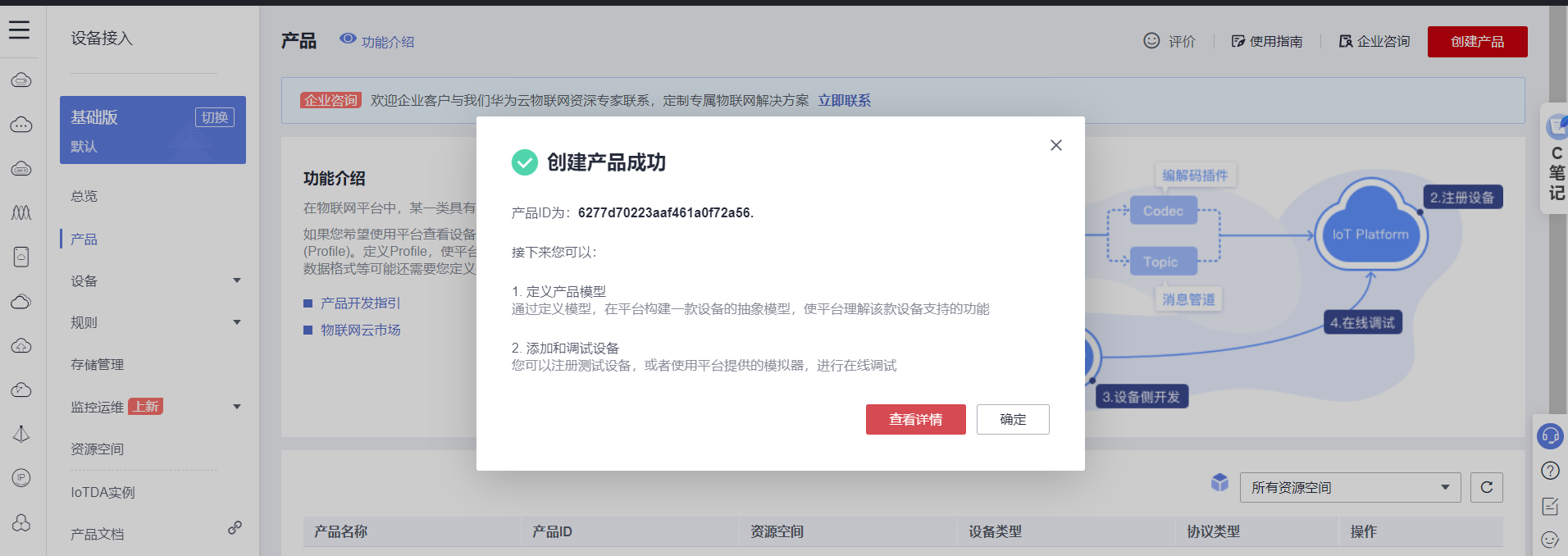Expand 规则 sidebar submenu arrow
The height and width of the screenshot is (556, 1568).
237,322
